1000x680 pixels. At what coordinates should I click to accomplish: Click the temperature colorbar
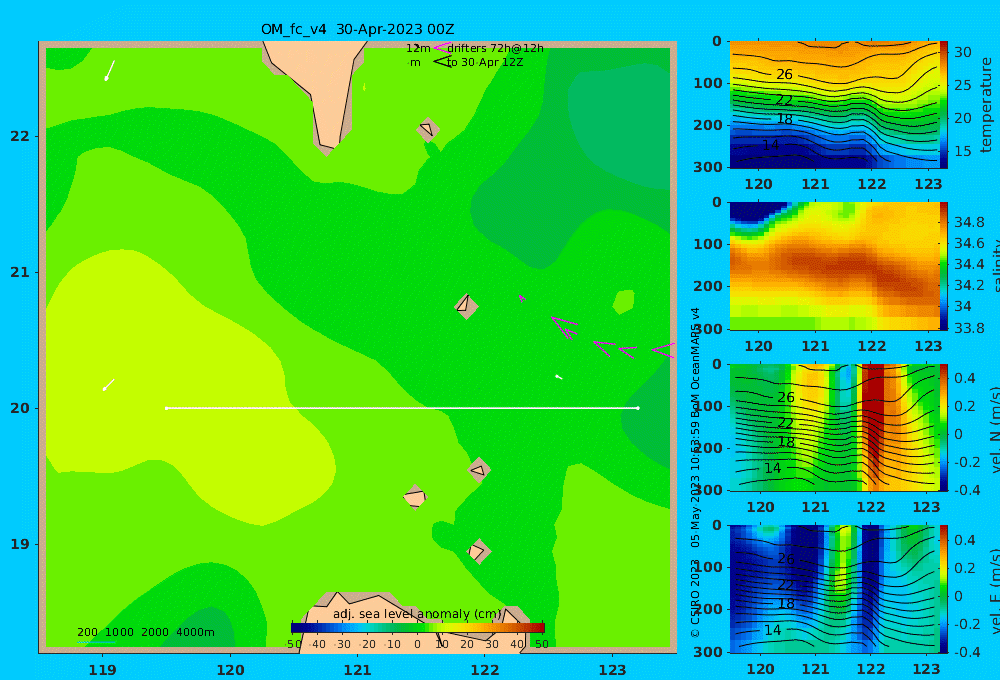(x=943, y=105)
